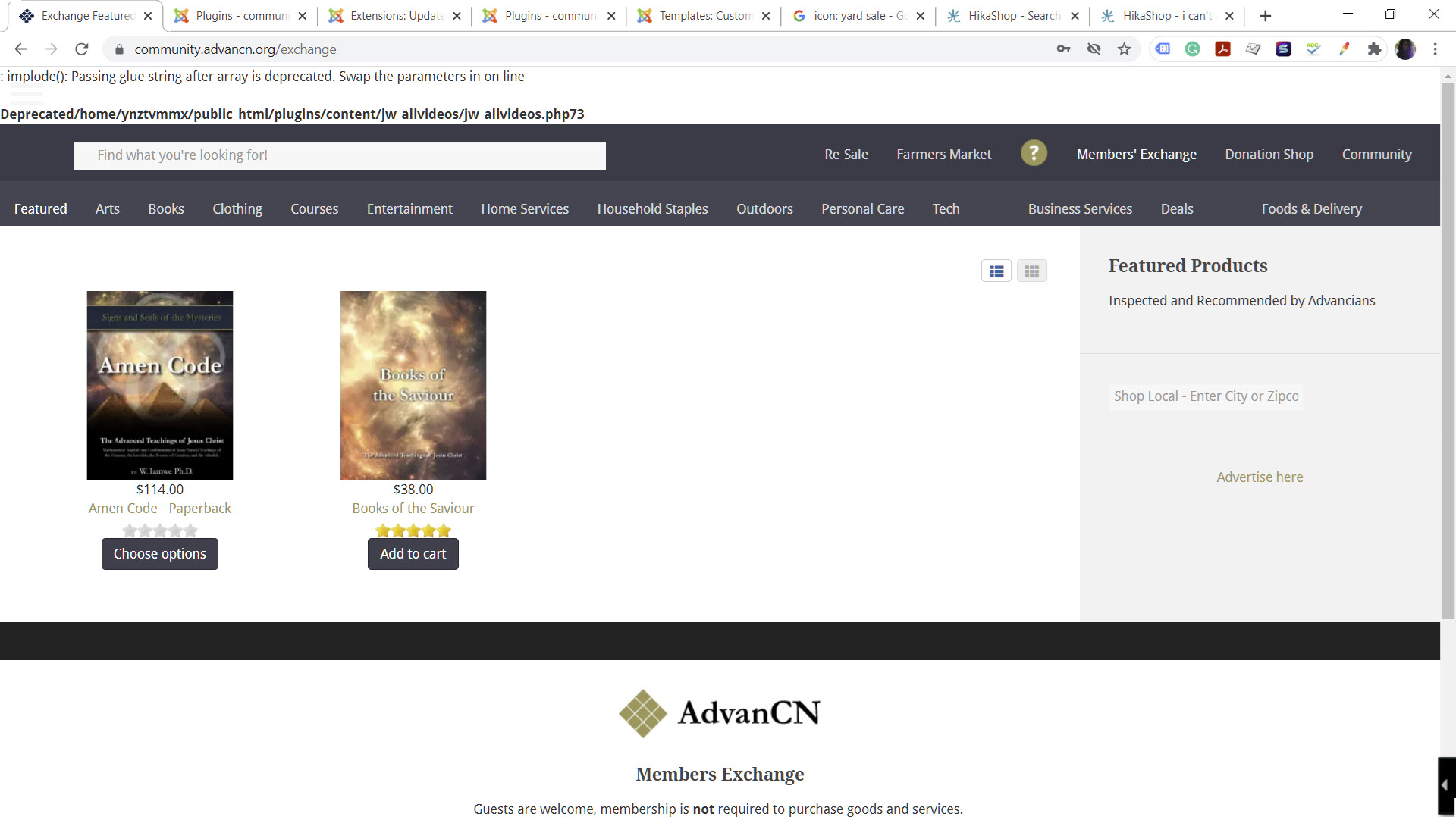1456x817 pixels.
Task: Click the AdvanCN diamond logo
Action: pos(643,713)
